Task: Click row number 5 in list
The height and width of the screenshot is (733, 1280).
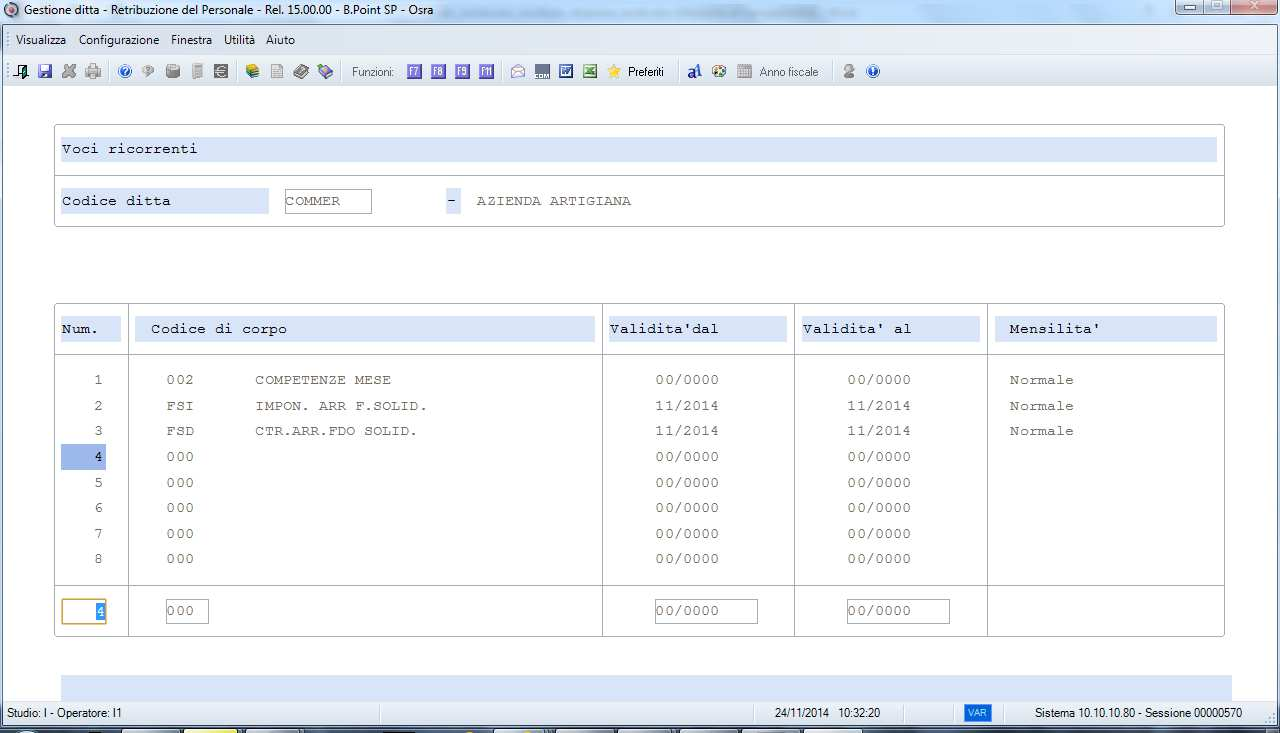Action: click(x=98, y=483)
